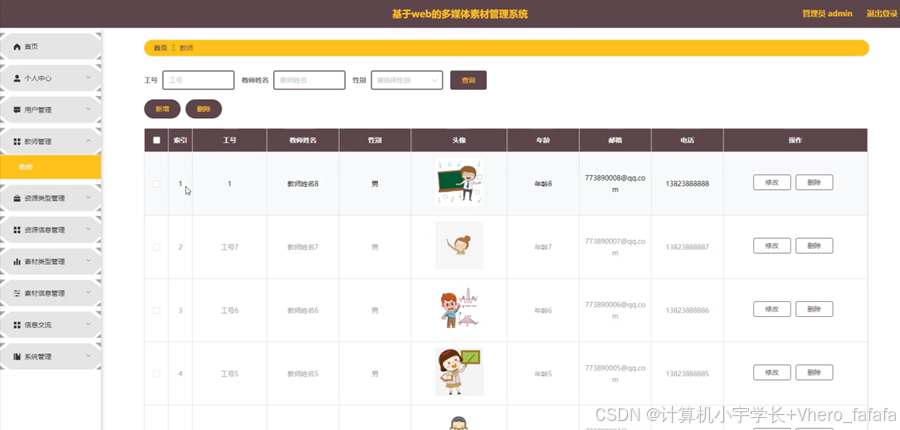Click the phone number 13823888886
The image size is (900, 430).
click(688, 310)
